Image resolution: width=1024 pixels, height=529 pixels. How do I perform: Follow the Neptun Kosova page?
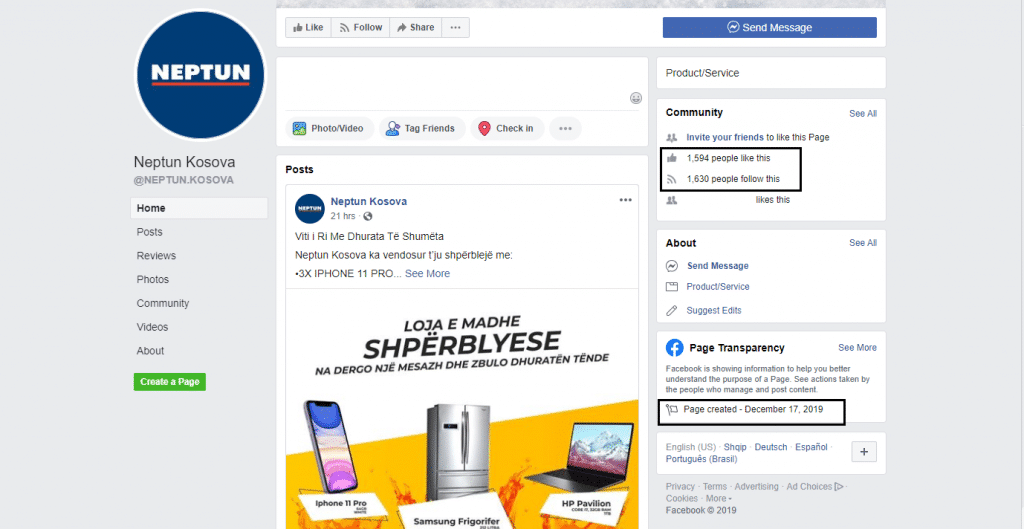(x=360, y=27)
